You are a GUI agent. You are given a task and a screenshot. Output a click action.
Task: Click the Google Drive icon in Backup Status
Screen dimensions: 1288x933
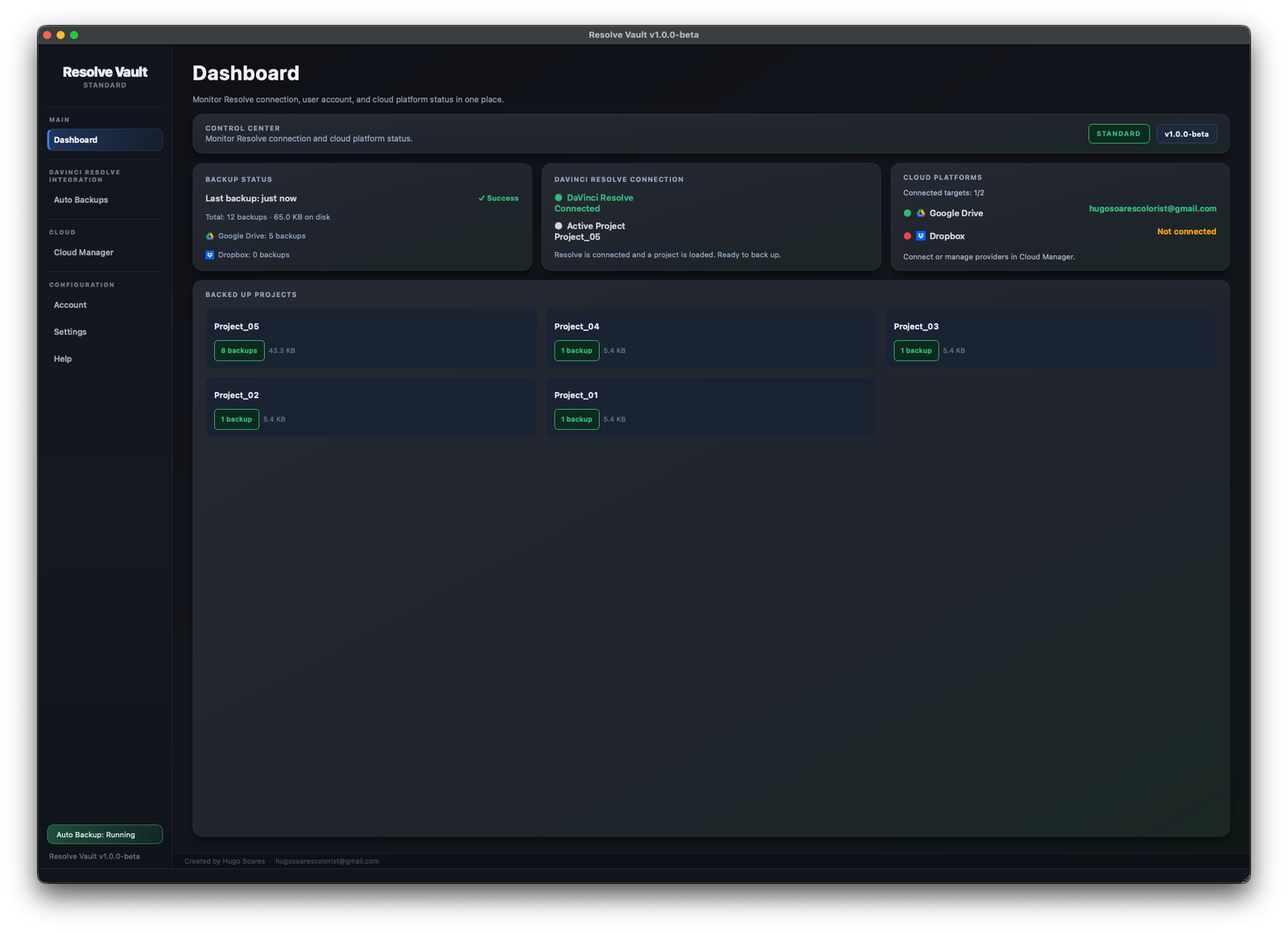209,236
